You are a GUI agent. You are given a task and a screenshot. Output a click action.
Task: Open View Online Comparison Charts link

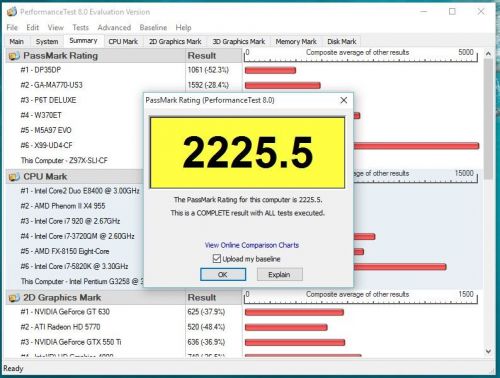pyautogui.click(x=252, y=245)
